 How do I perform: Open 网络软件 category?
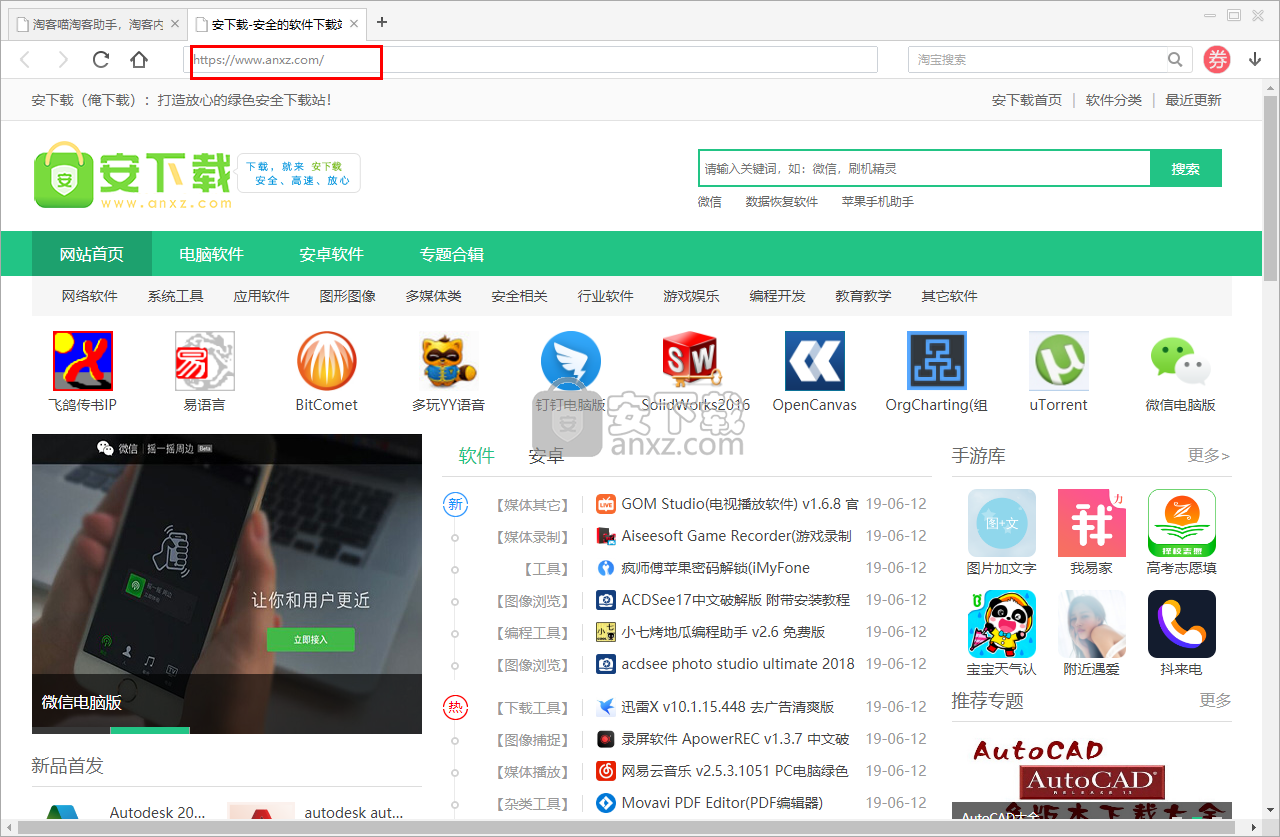(90, 296)
